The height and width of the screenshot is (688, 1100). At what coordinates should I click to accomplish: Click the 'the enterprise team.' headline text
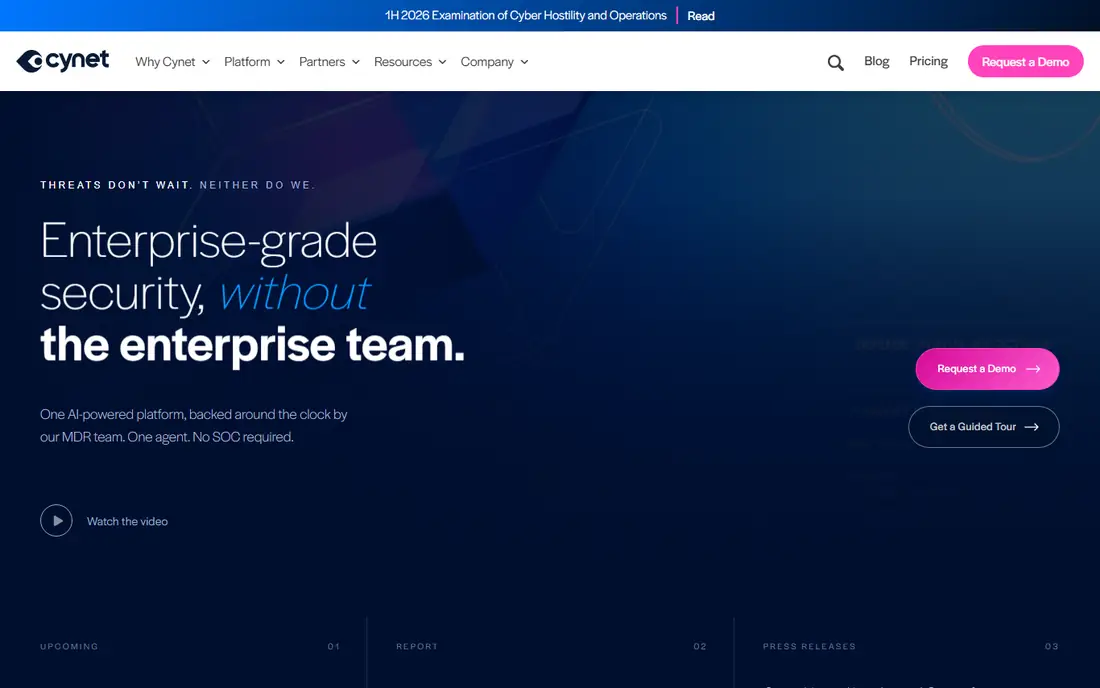pos(253,345)
